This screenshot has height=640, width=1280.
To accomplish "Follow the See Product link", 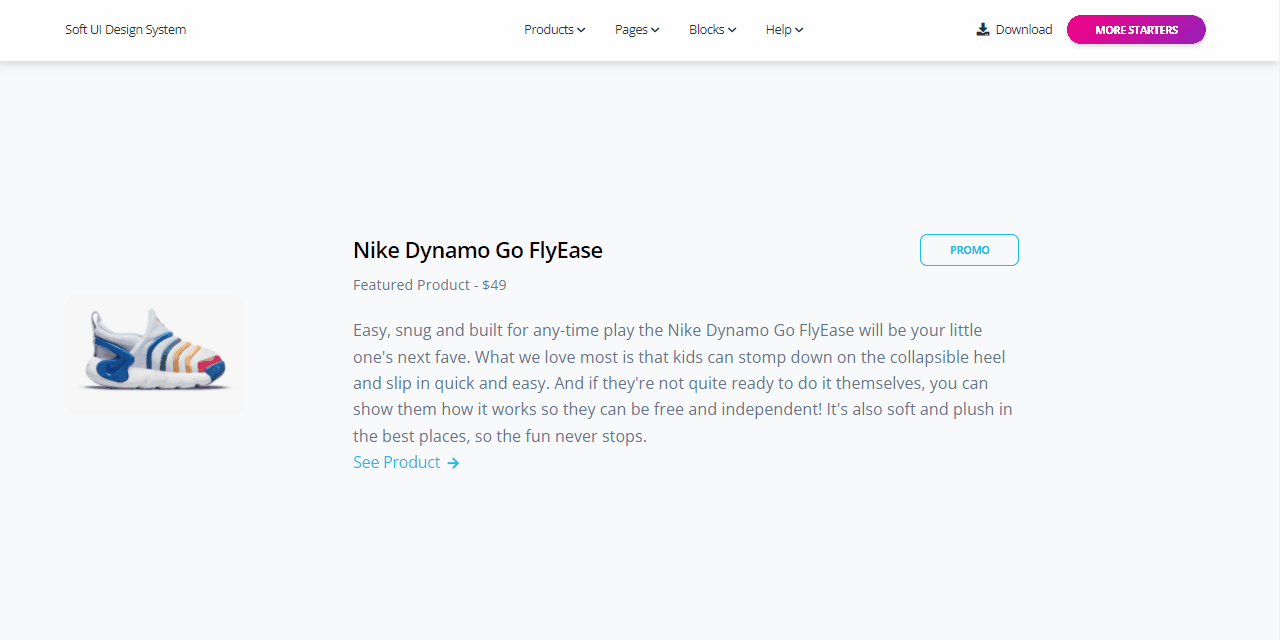I will point(406,462).
